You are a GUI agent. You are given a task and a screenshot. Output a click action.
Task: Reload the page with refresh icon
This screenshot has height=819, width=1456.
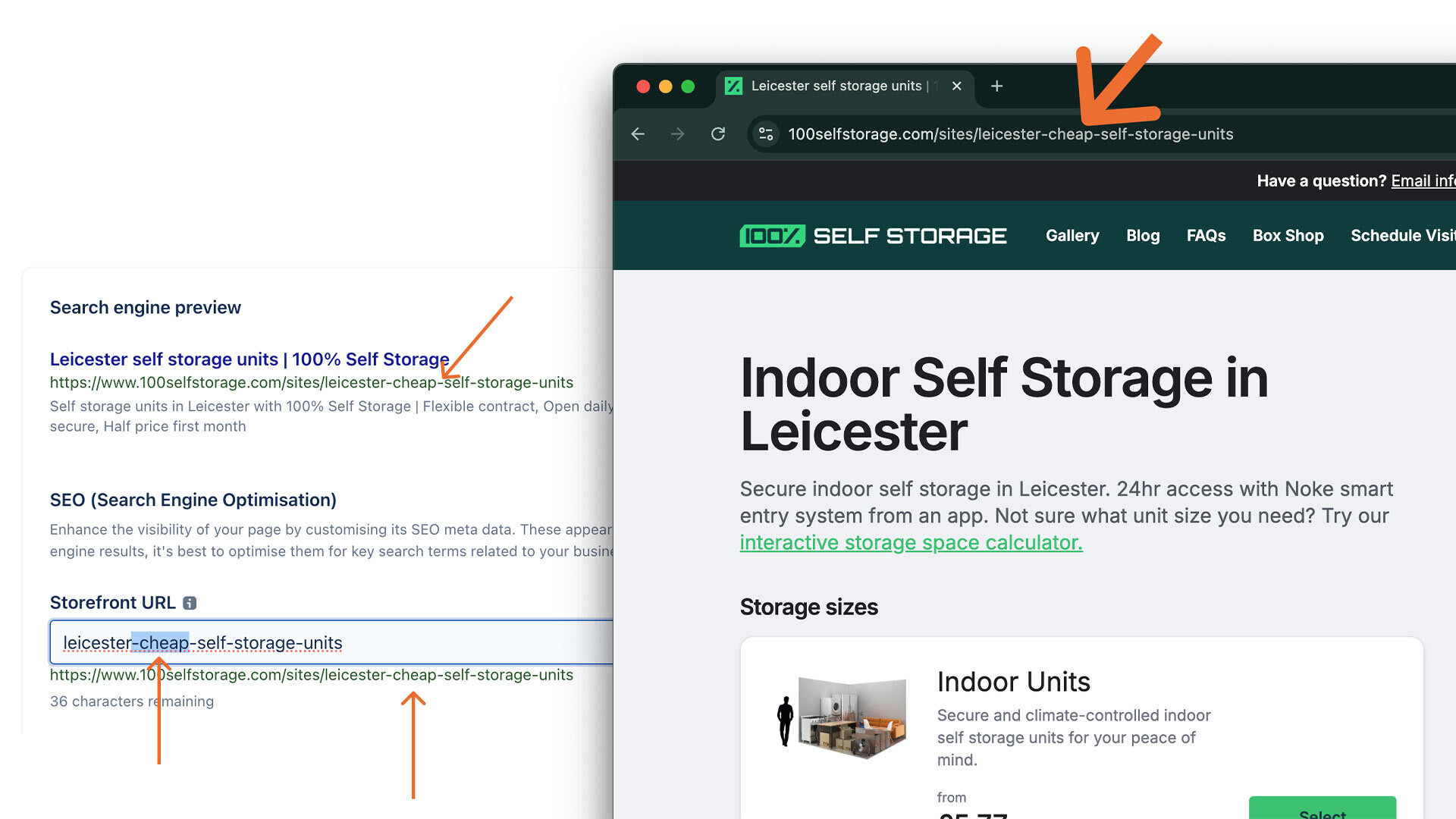717,134
